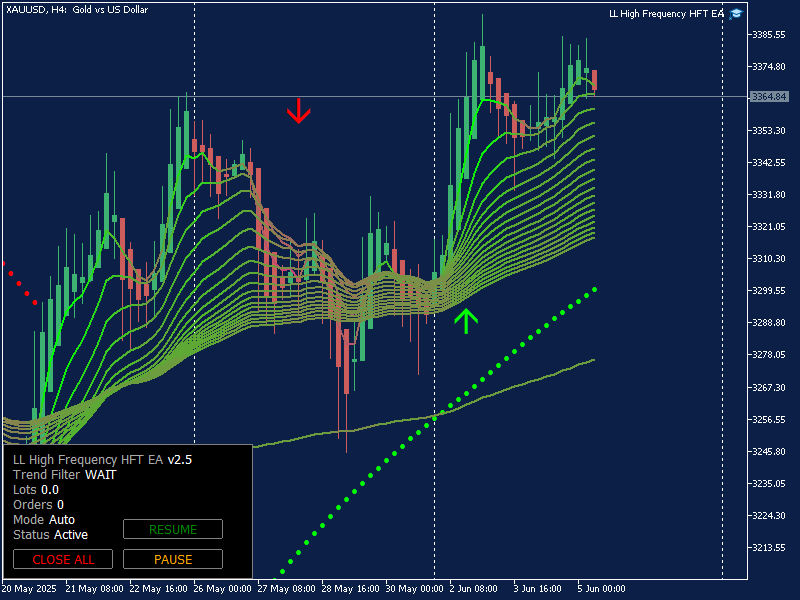Click the Mode Auto line
The height and width of the screenshot is (600, 800).
point(44,520)
